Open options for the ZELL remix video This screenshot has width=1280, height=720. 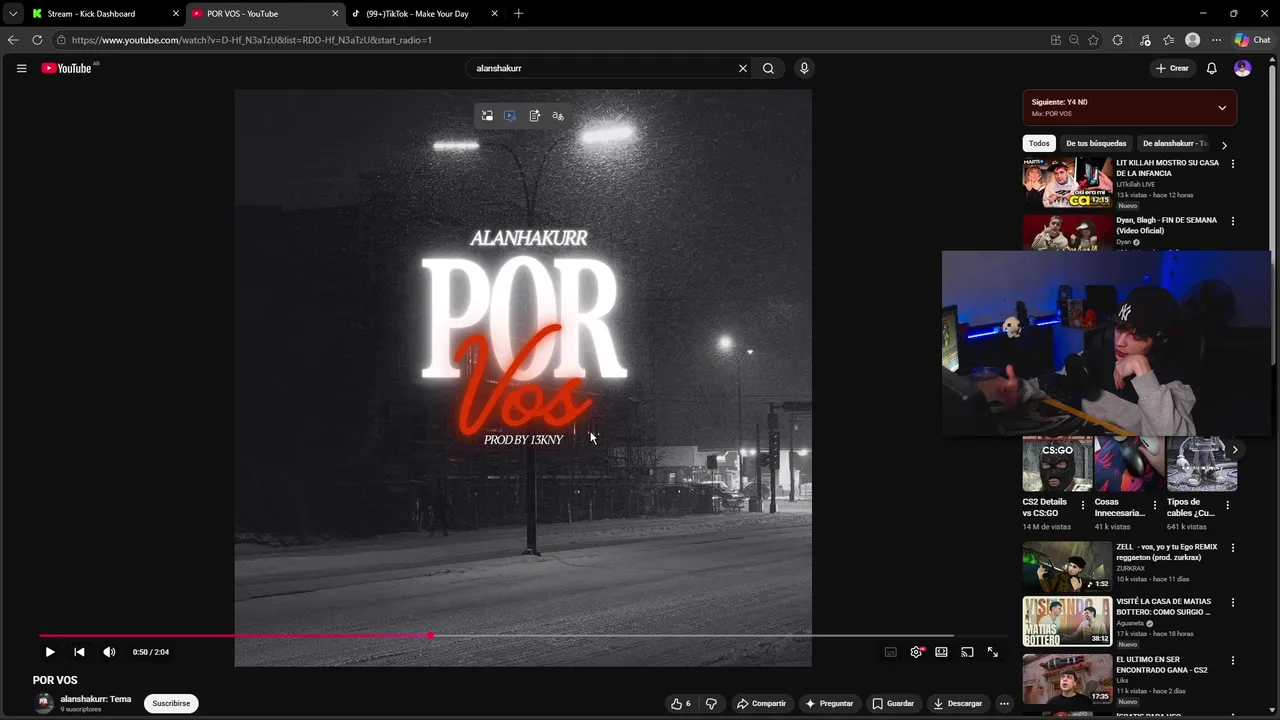pos(1232,548)
